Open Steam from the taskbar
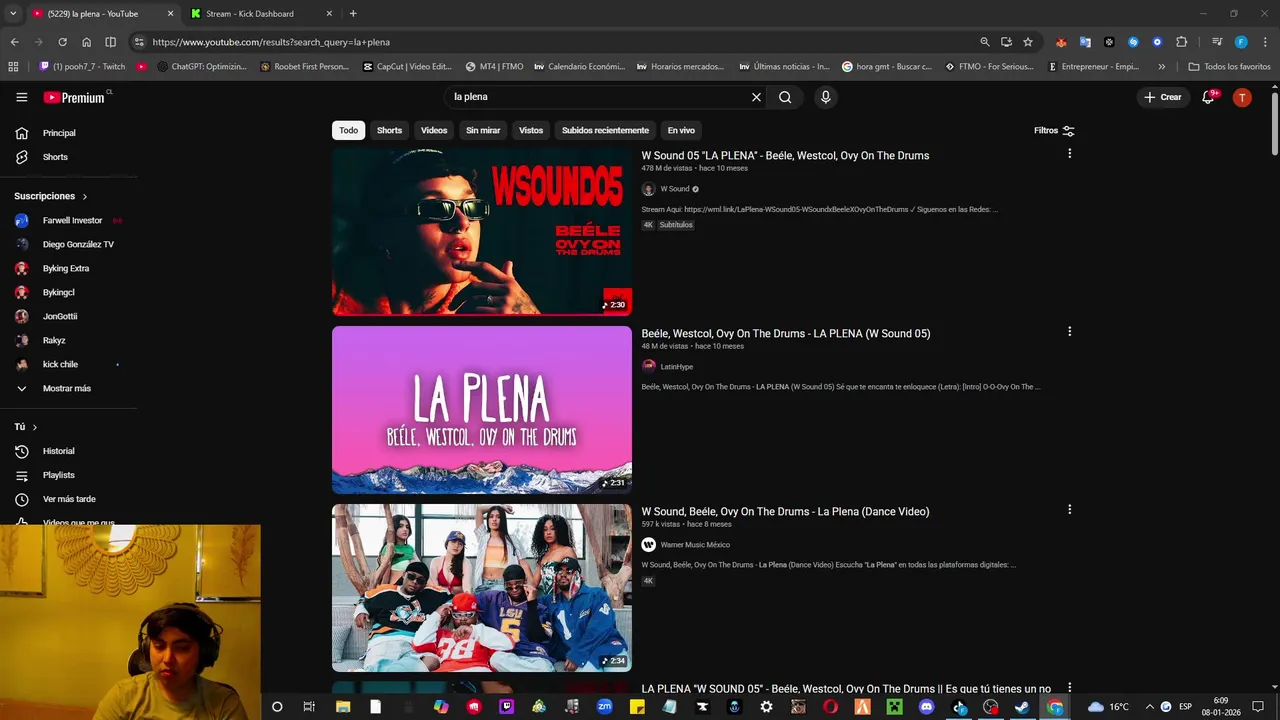The height and width of the screenshot is (720, 1280). tap(1022, 707)
